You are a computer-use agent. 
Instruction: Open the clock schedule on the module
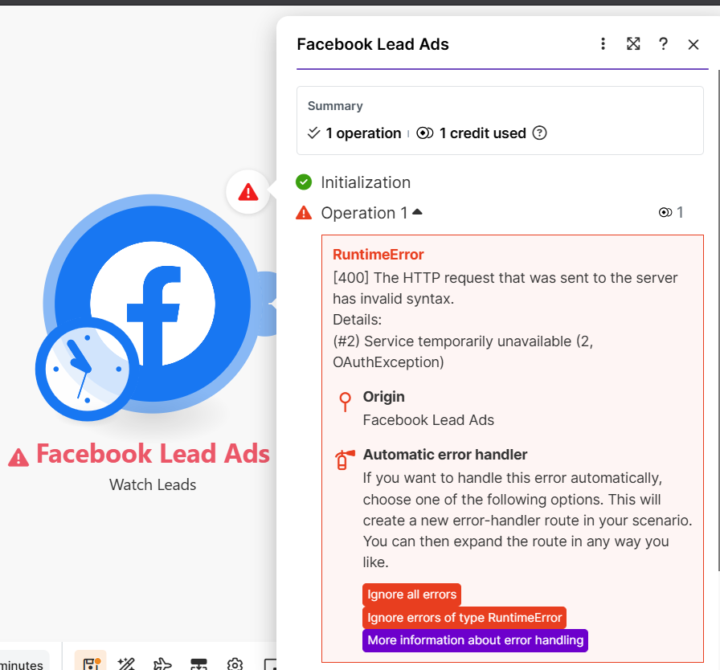[x=87, y=369]
